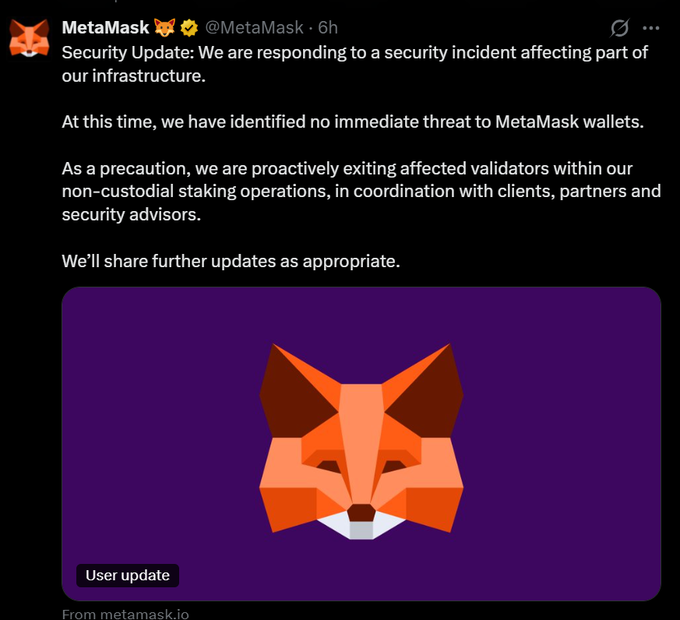Image resolution: width=680 pixels, height=620 pixels.
Task: Click the 'non-custodial staking operations' phrase
Action: 196,191
